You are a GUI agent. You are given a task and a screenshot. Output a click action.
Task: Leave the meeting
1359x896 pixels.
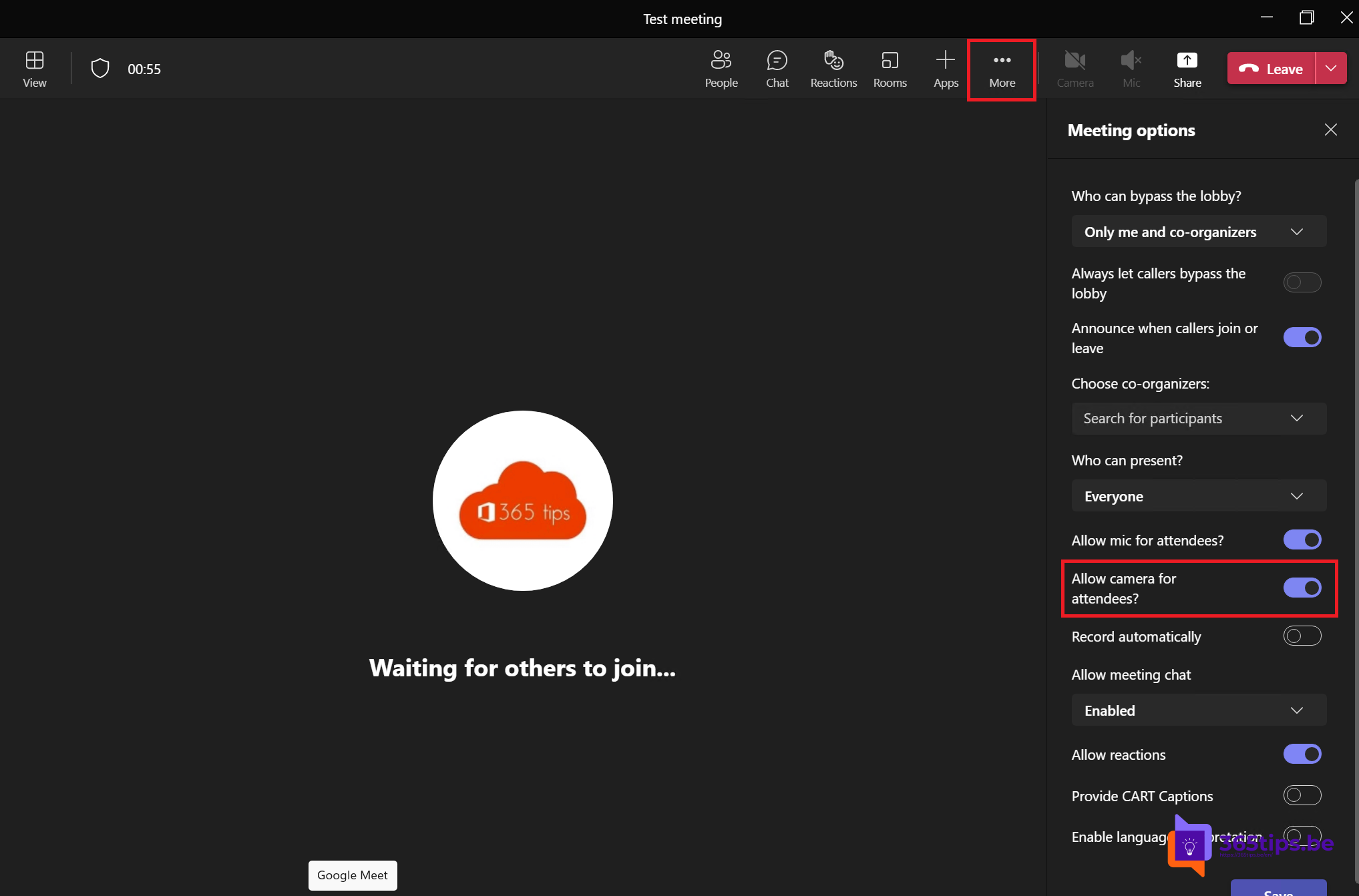coord(1272,68)
